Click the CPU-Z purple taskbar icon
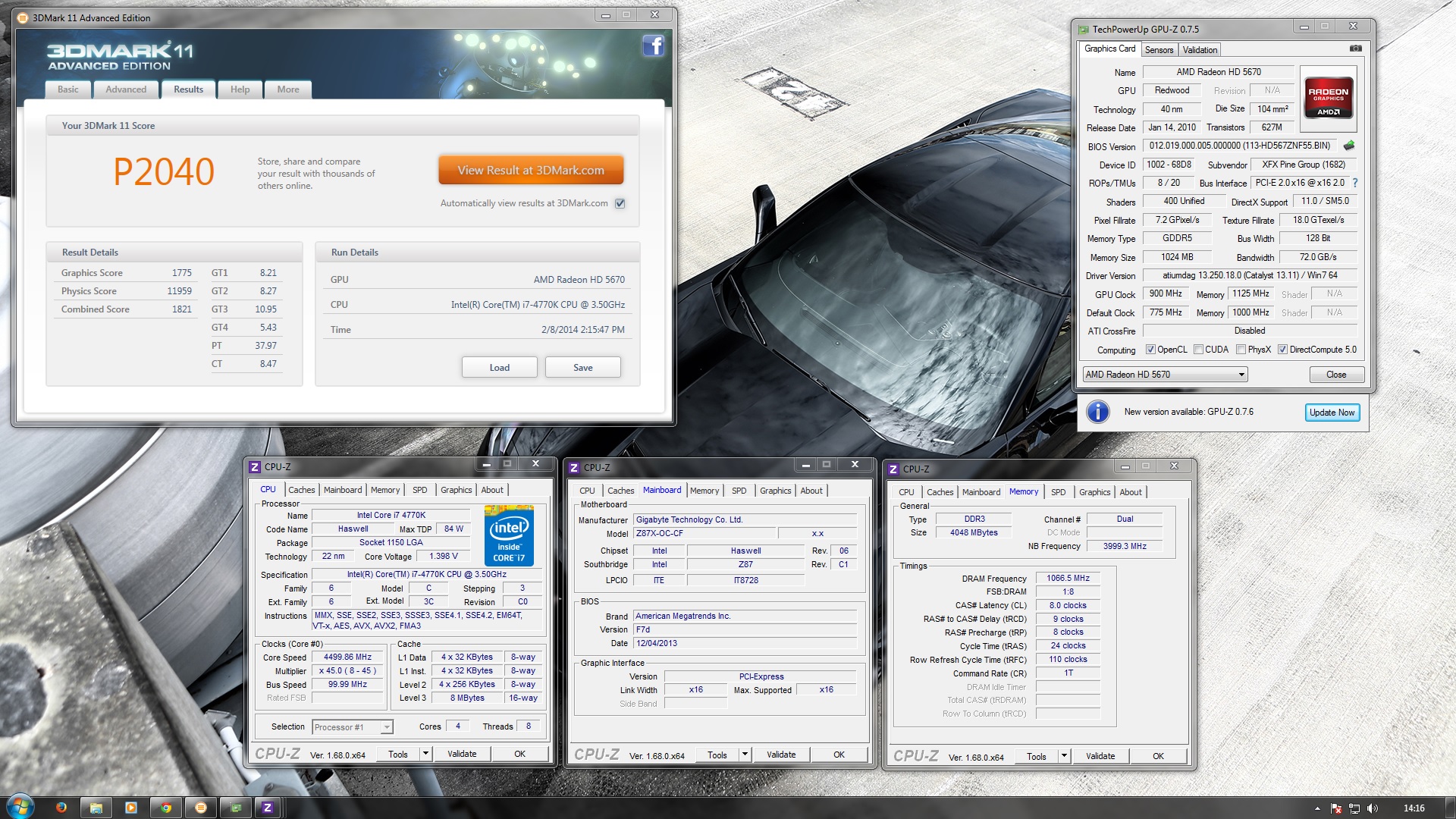1456x819 pixels. coord(267,808)
